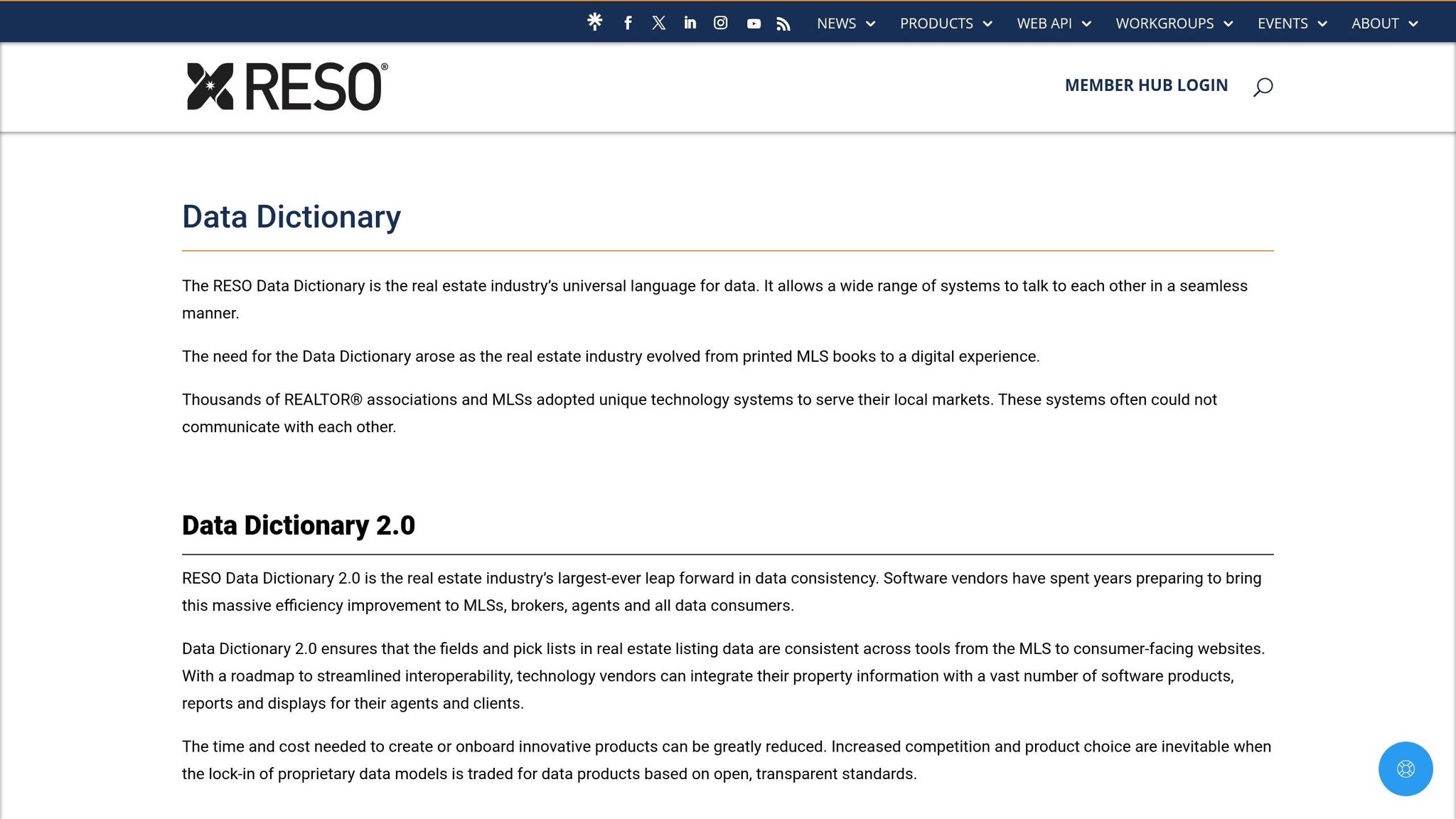Go to the Instagram icon link
The width and height of the screenshot is (1456, 819).
pos(721,23)
